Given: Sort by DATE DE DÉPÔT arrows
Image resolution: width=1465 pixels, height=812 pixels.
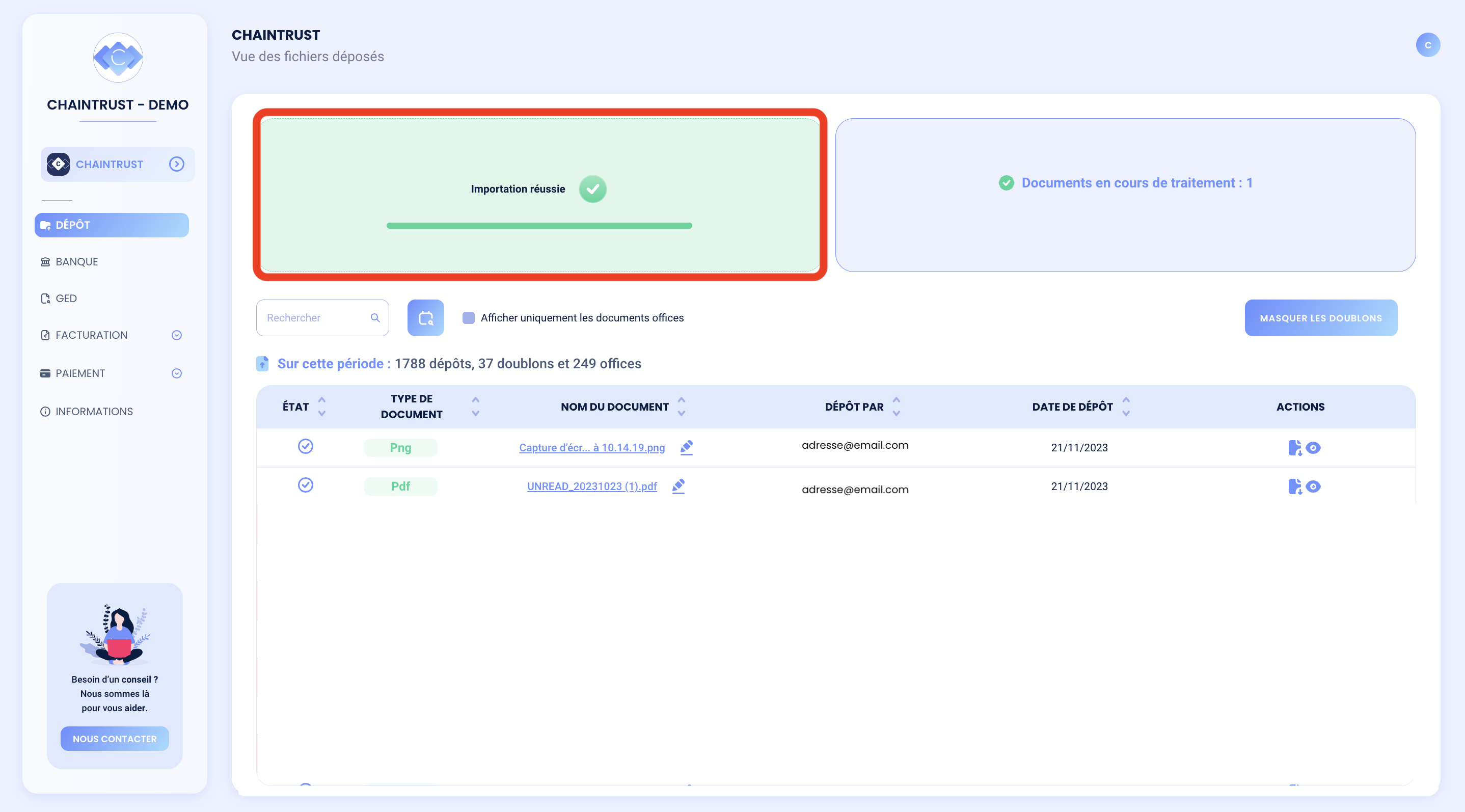Looking at the screenshot, I should (x=1126, y=407).
